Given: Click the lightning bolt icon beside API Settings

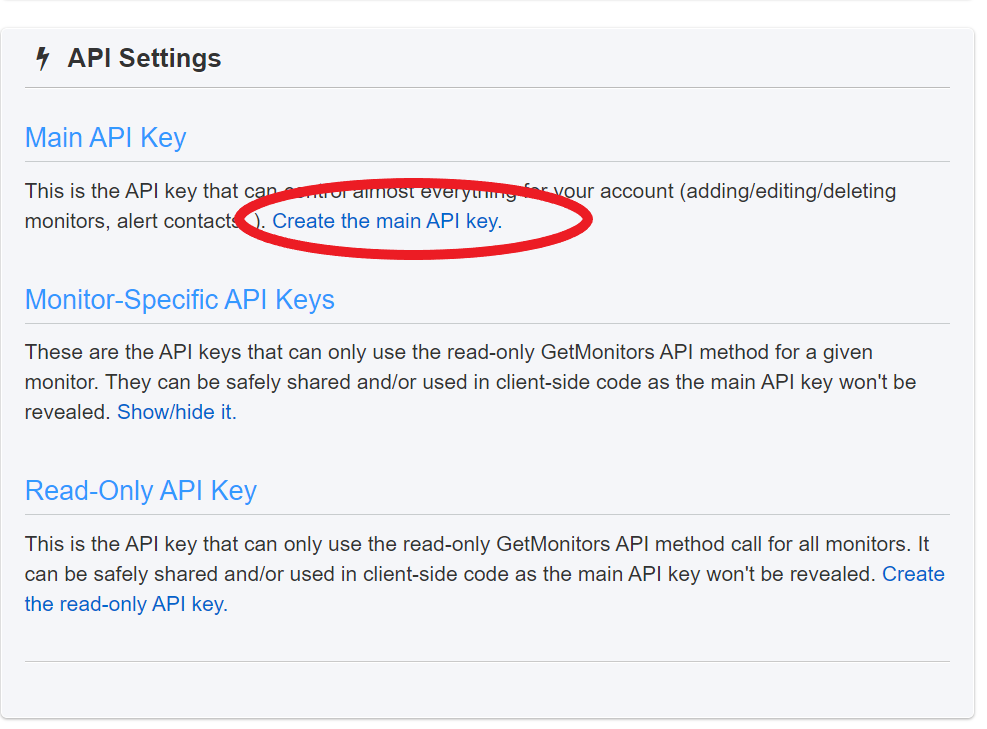Looking at the screenshot, I should pos(42,59).
